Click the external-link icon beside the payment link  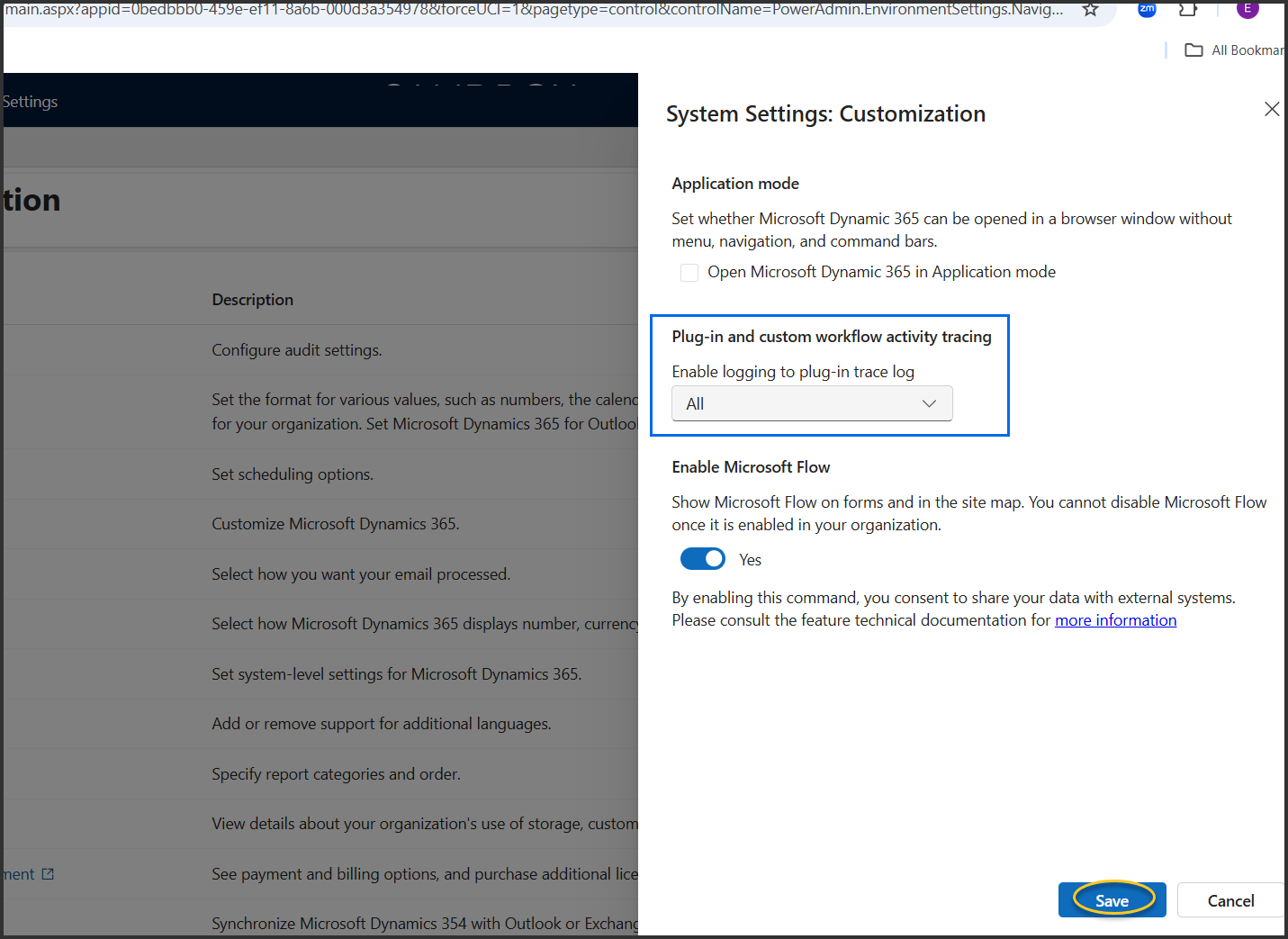pos(48,873)
